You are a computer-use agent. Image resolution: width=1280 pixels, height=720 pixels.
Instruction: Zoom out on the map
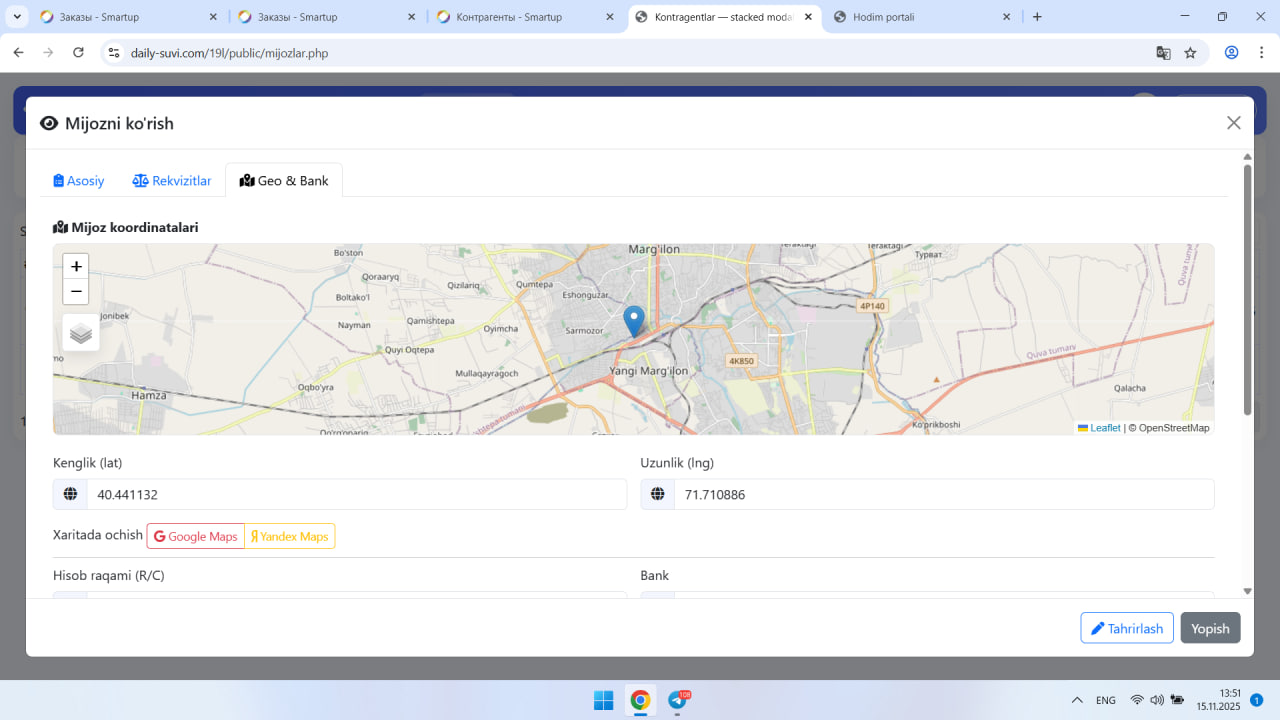point(76,292)
